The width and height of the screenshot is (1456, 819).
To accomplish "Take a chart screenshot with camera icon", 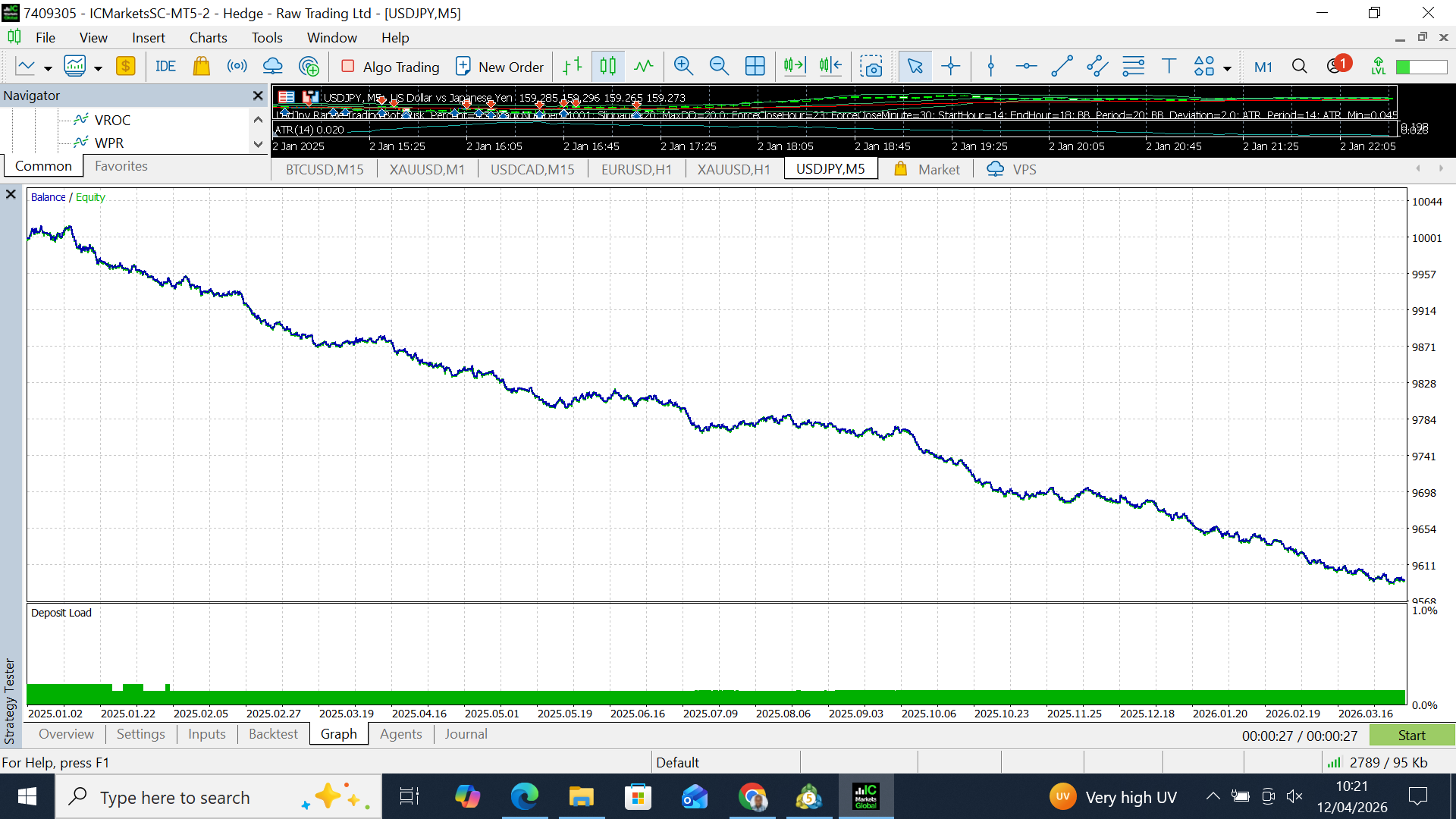I will tap(871, 67).
